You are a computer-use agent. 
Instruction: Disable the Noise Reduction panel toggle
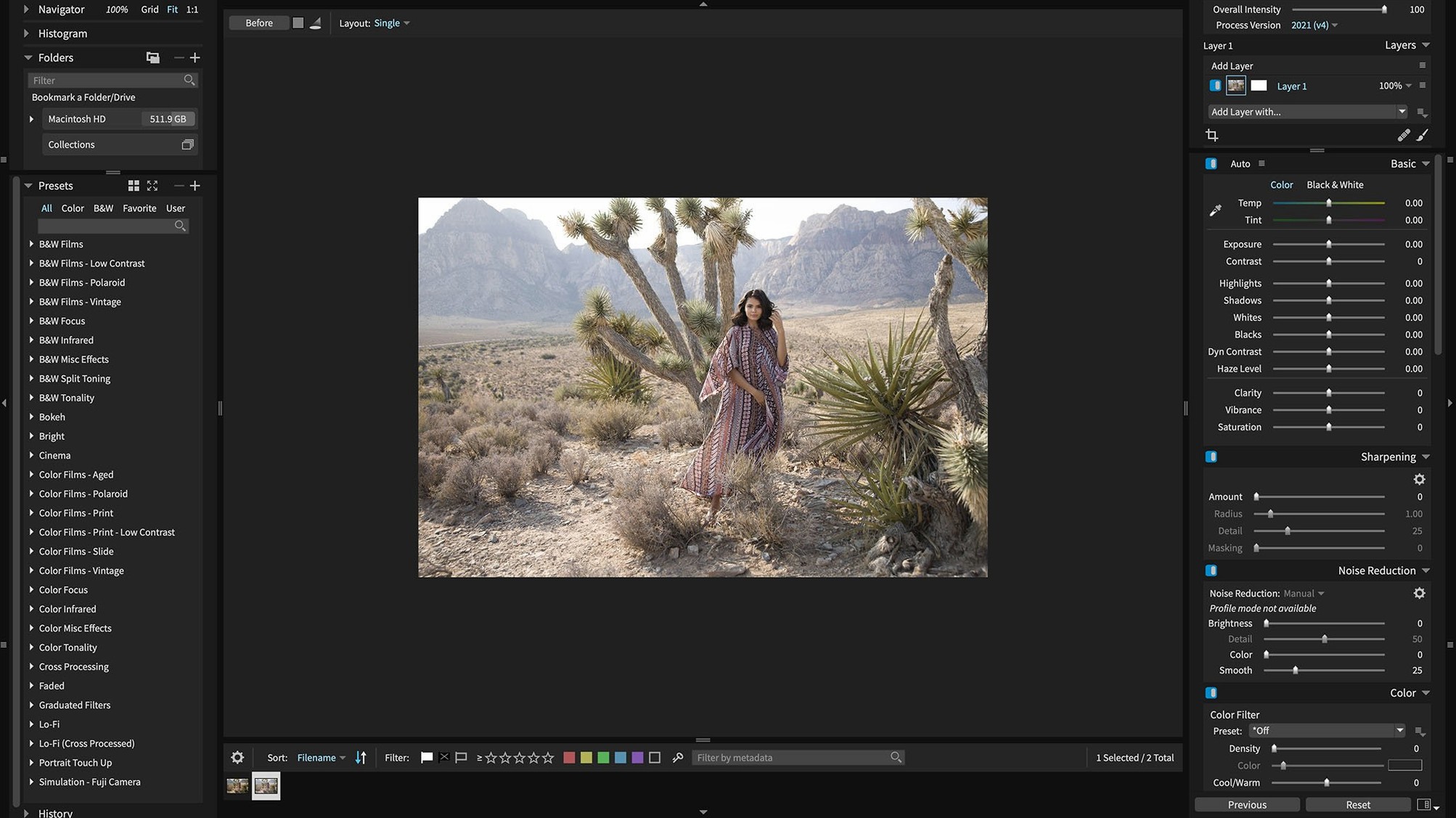[x=1211, y=570]
